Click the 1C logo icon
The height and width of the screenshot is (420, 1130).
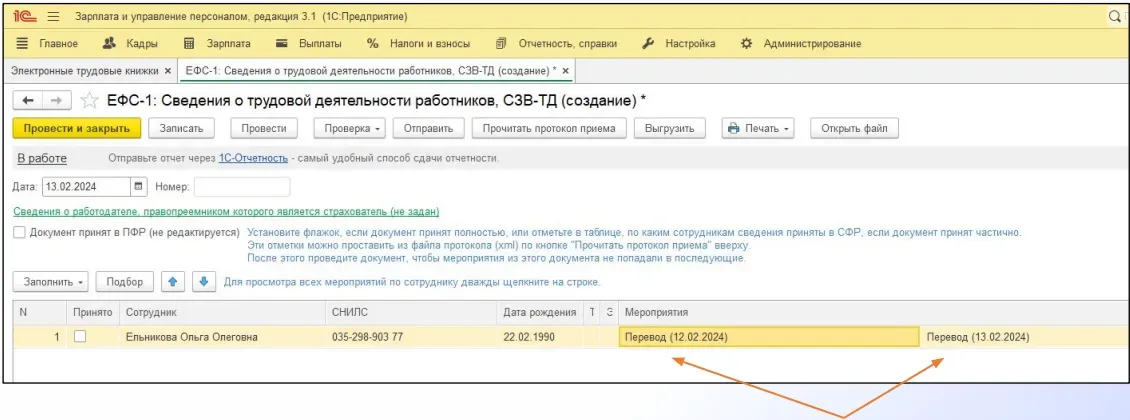pos(27,16)
